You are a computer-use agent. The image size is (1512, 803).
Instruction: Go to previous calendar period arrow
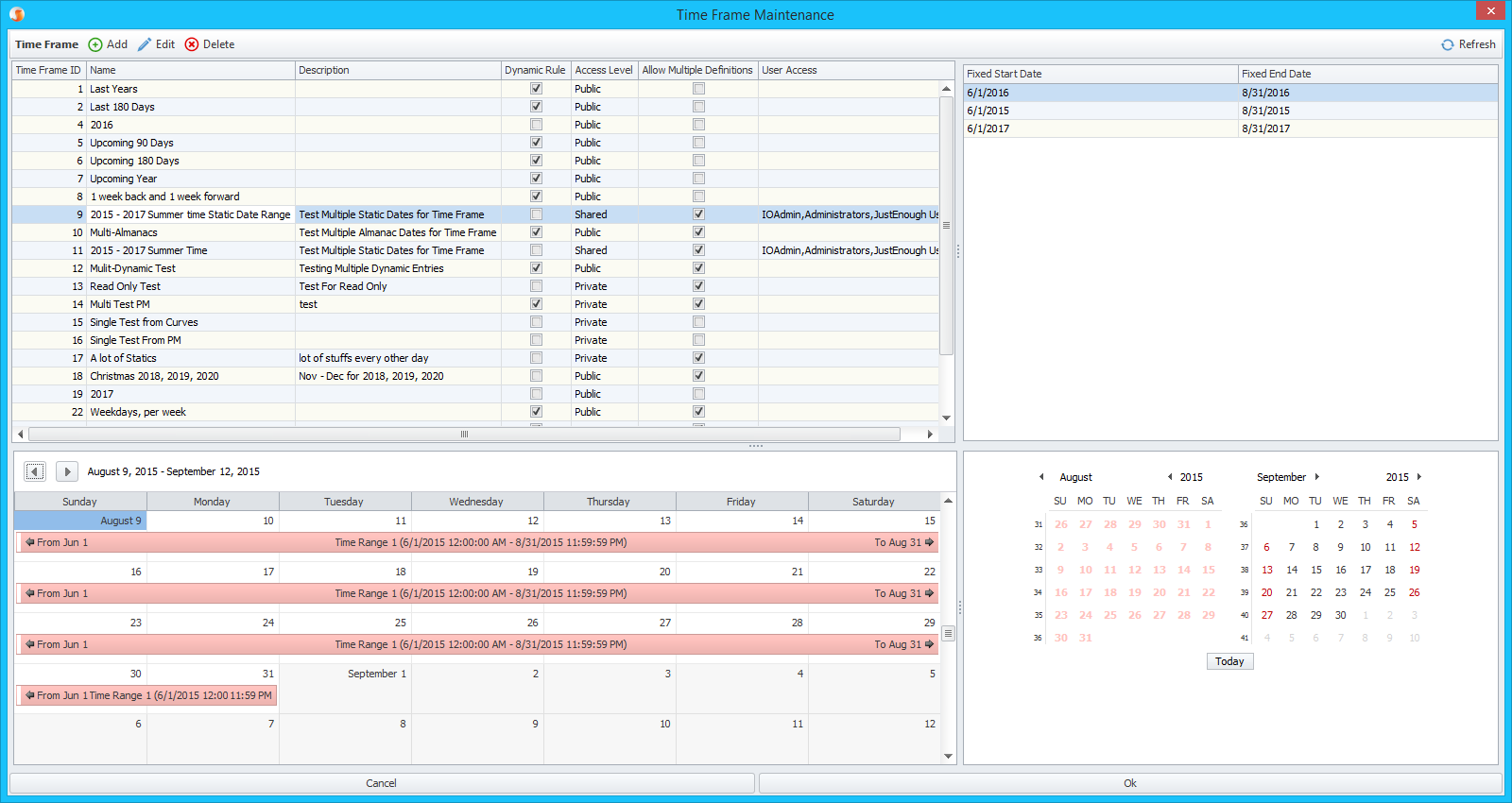pyautogui.click(x=35, y=471)
